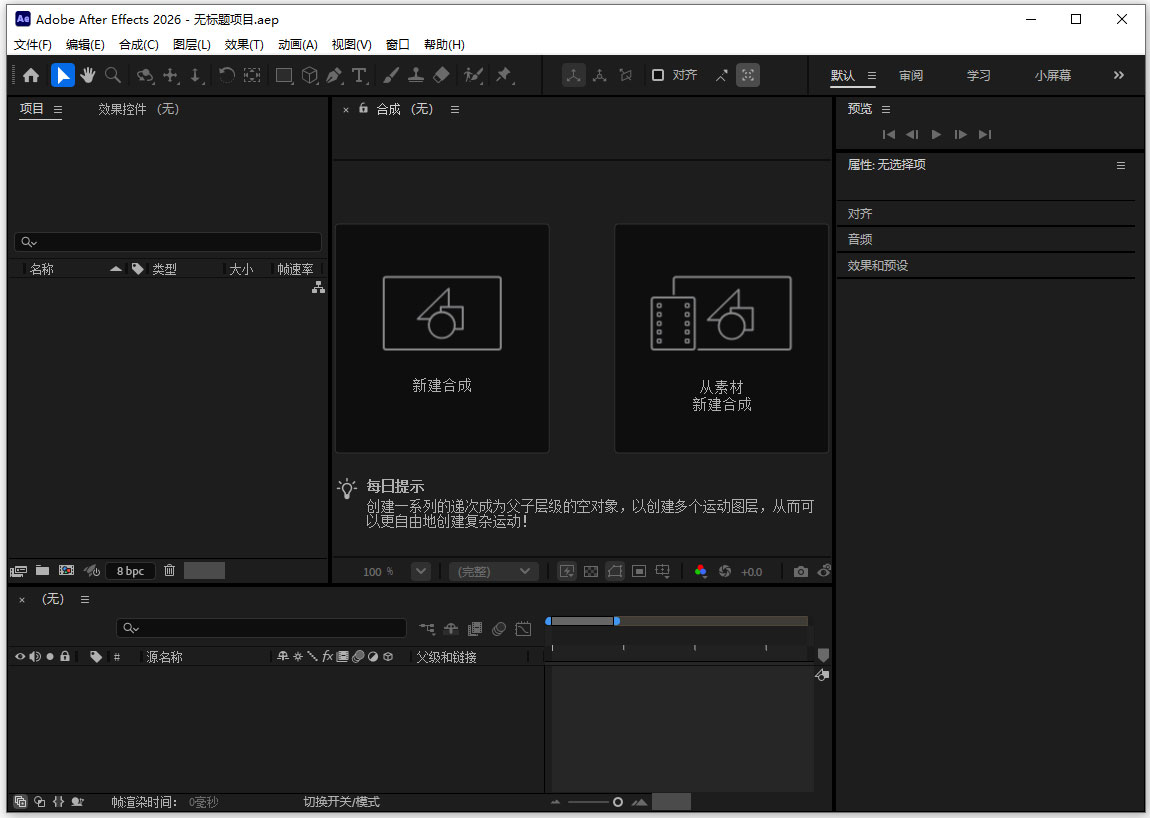1150x818 pixels.
Task: Select the Eraser tool
Action: pos(441,75)
